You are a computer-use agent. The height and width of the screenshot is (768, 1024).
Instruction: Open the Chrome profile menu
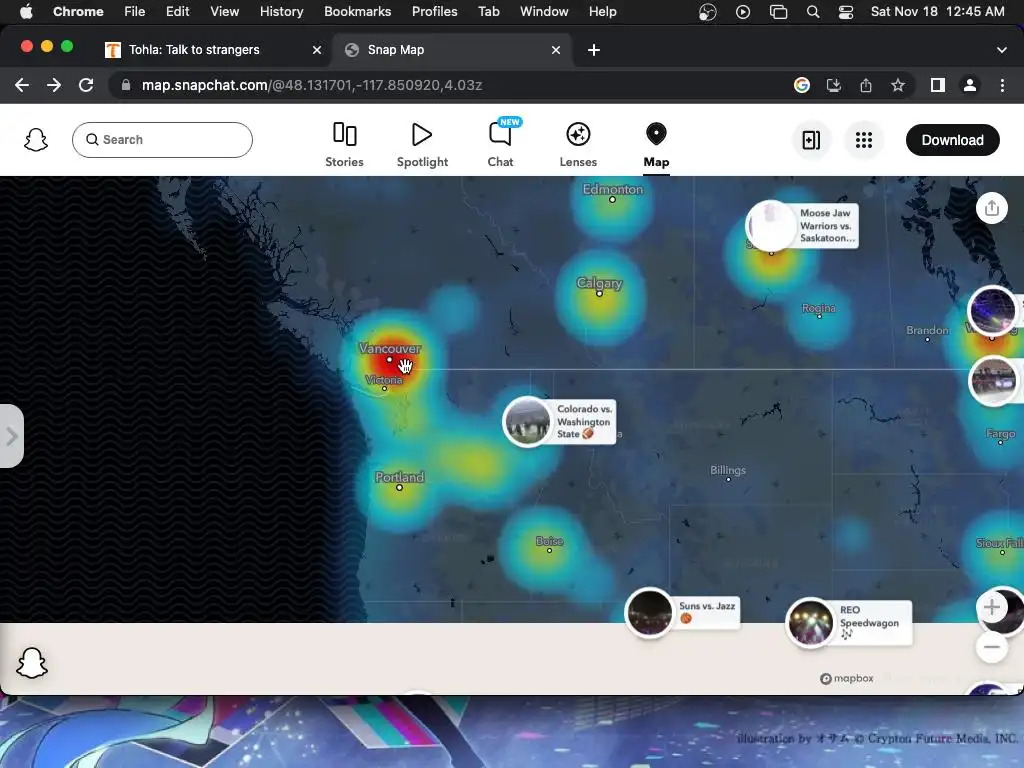pyautogui.click(x=969, y=85)
